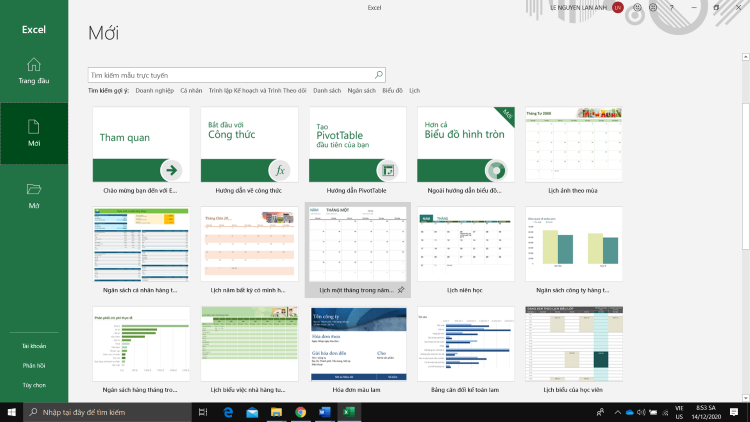
Task: Select Trình lập Kế hoạch và Trình Theo dõi
Action: coord(257,90)
